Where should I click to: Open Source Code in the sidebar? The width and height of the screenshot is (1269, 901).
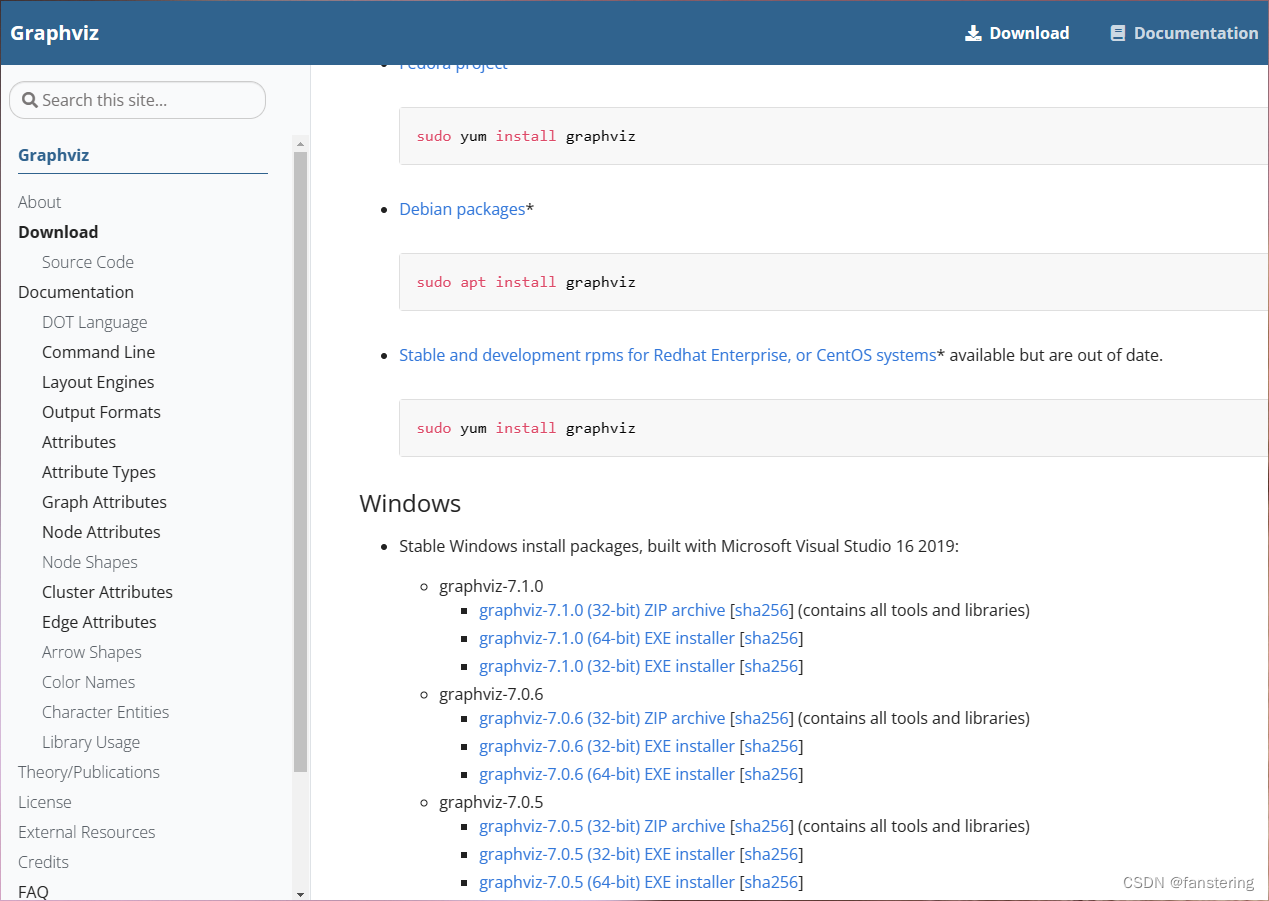coord(88,262)
